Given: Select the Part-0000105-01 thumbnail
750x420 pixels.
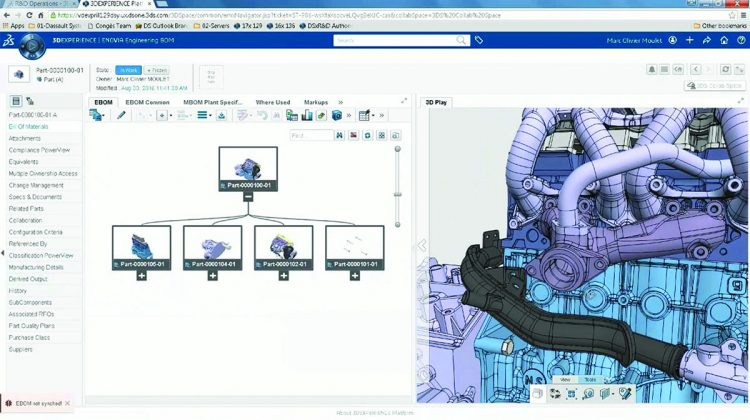Looking at the screenshot, I should coord(142,248).
